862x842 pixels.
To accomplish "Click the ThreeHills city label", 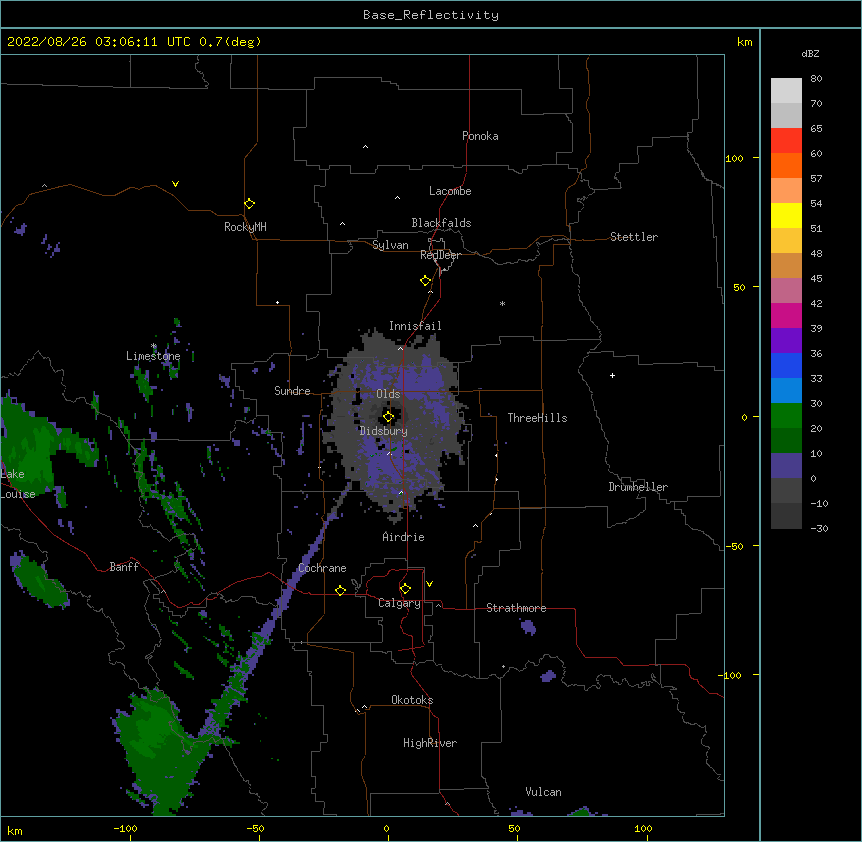I will pyautogui.click(x=537, y=418).
